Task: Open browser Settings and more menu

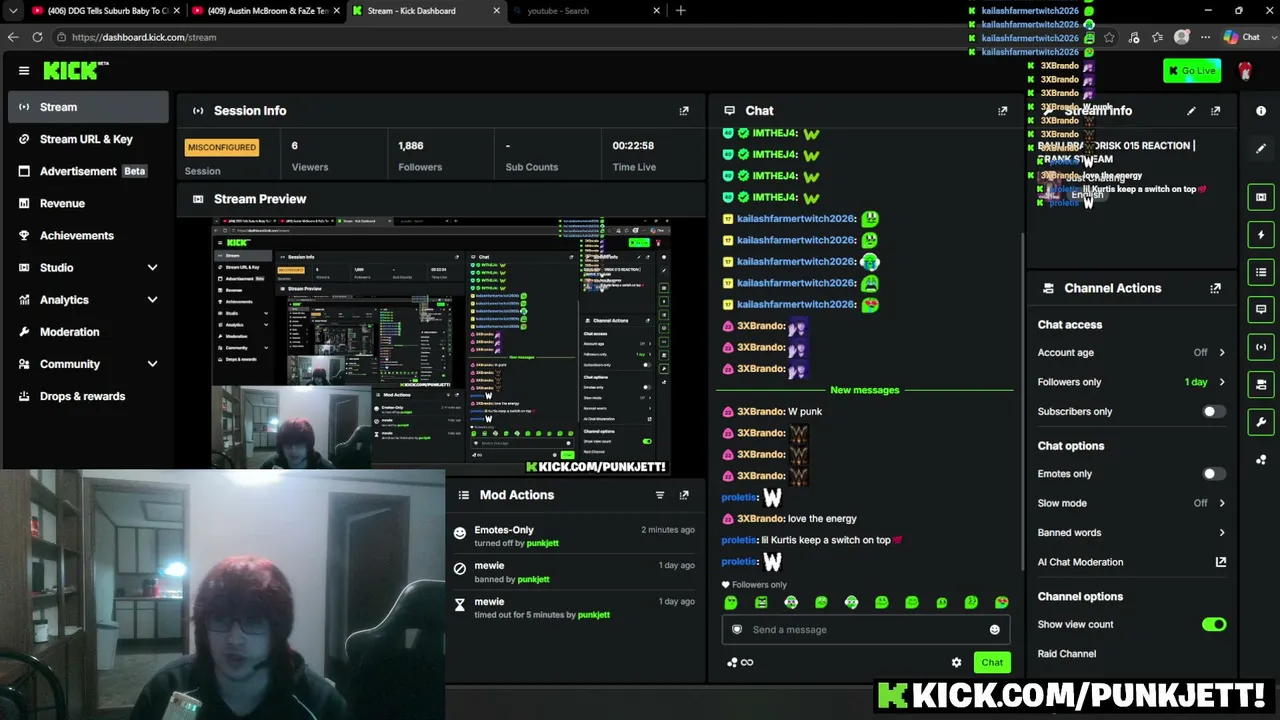Action: [x=1205, y=37]
